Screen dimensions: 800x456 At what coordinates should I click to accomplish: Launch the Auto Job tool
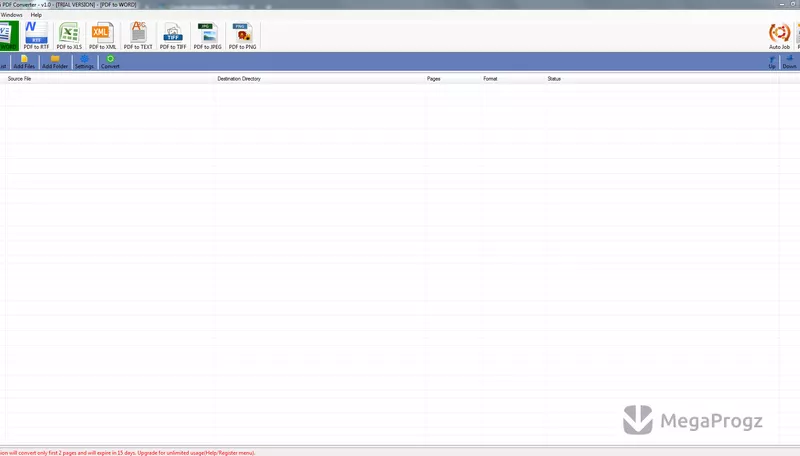(779, 36)
